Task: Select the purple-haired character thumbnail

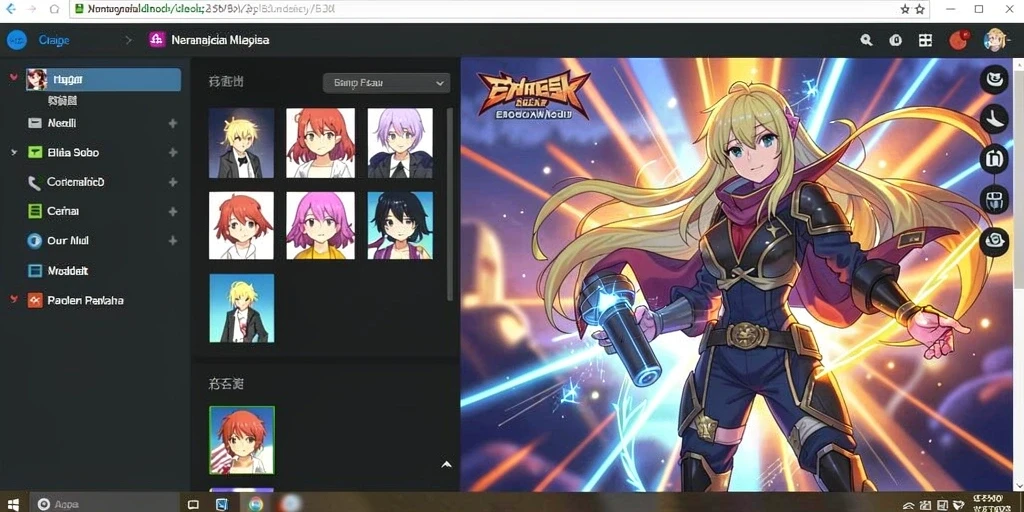Action: tap(400, 143)
